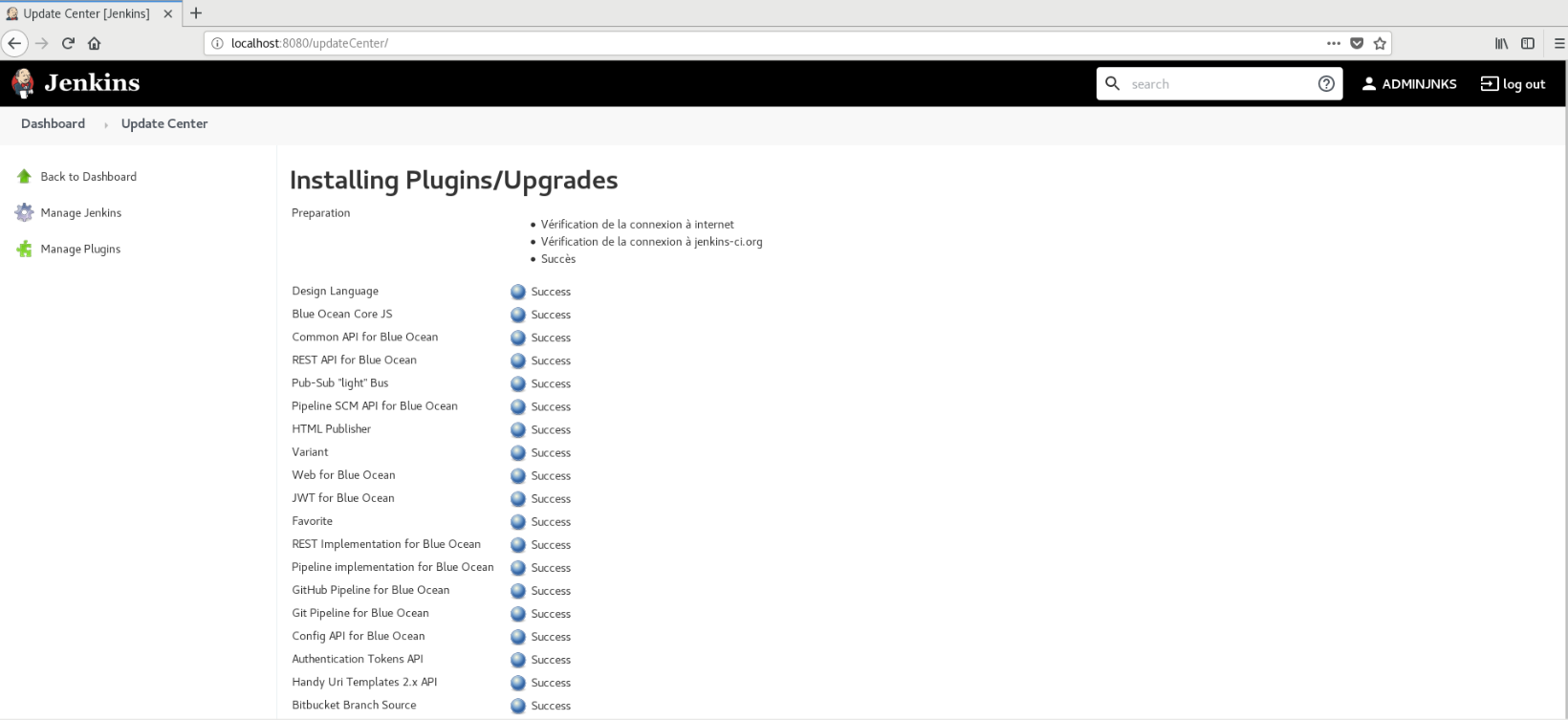Click the Dashboard breadcrumb link

53,123
